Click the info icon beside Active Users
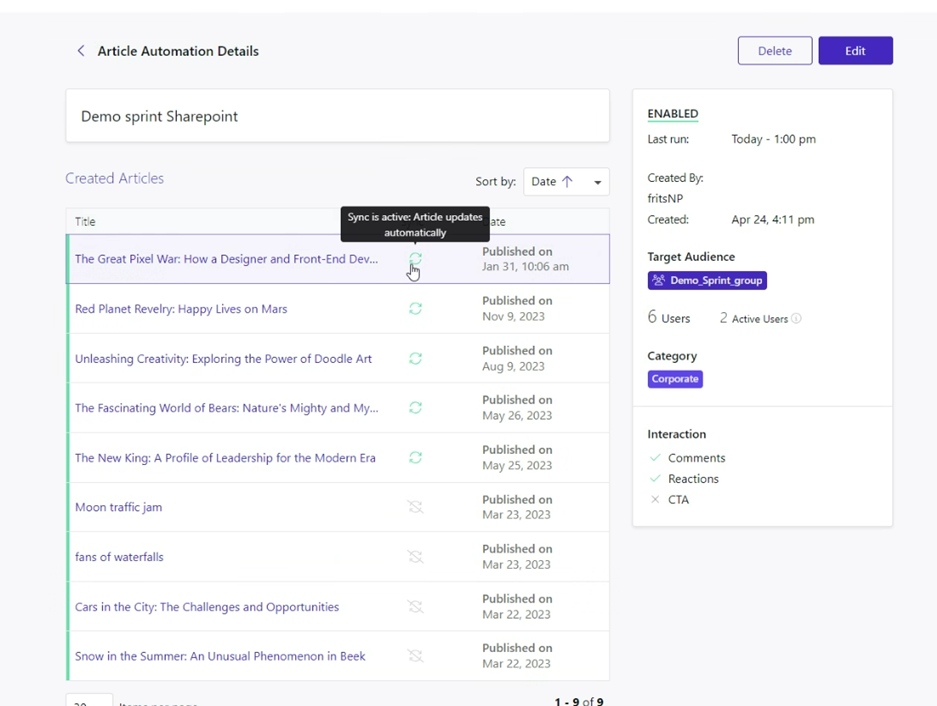 [x=796, y=319]
